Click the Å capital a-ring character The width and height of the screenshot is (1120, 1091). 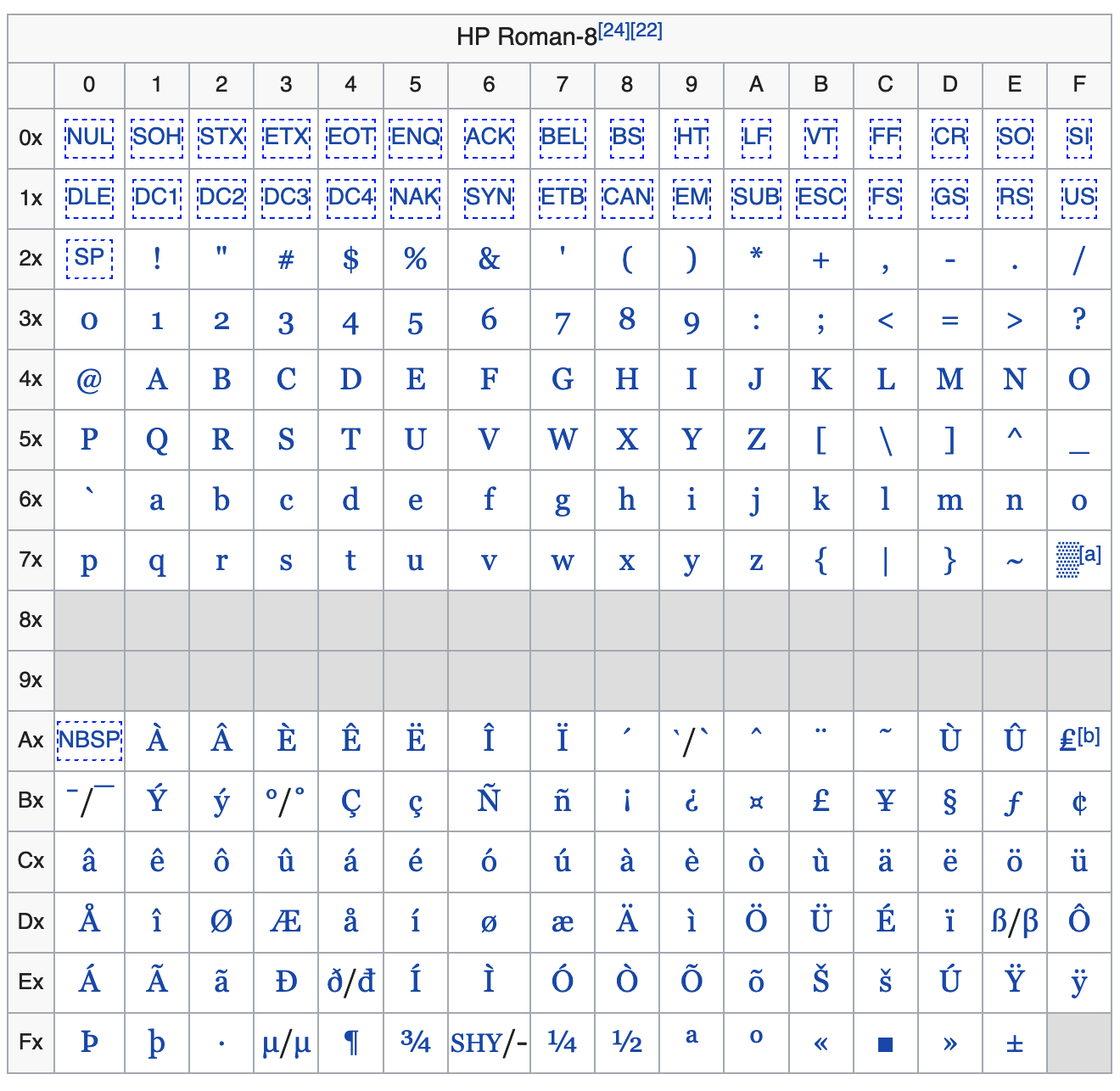89,919
